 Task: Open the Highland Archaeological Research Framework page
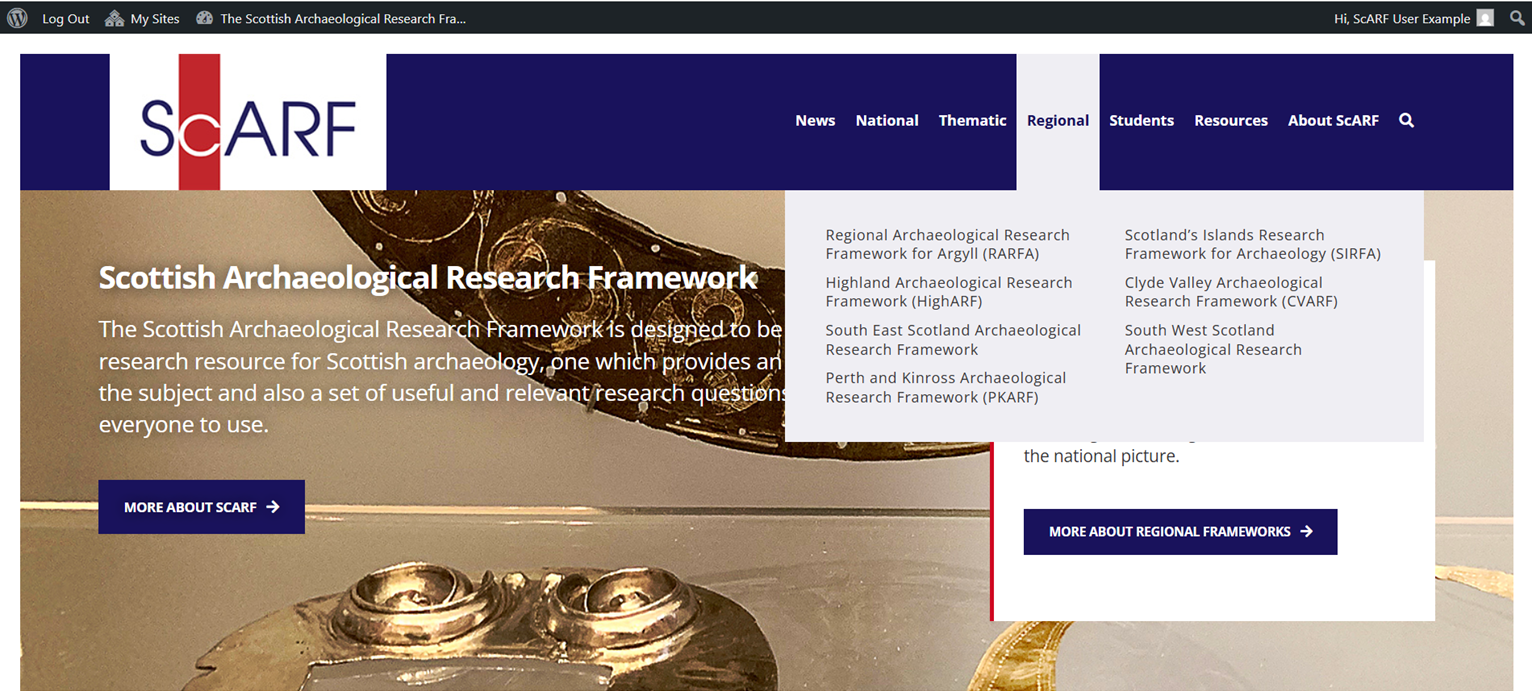[948, 291]
